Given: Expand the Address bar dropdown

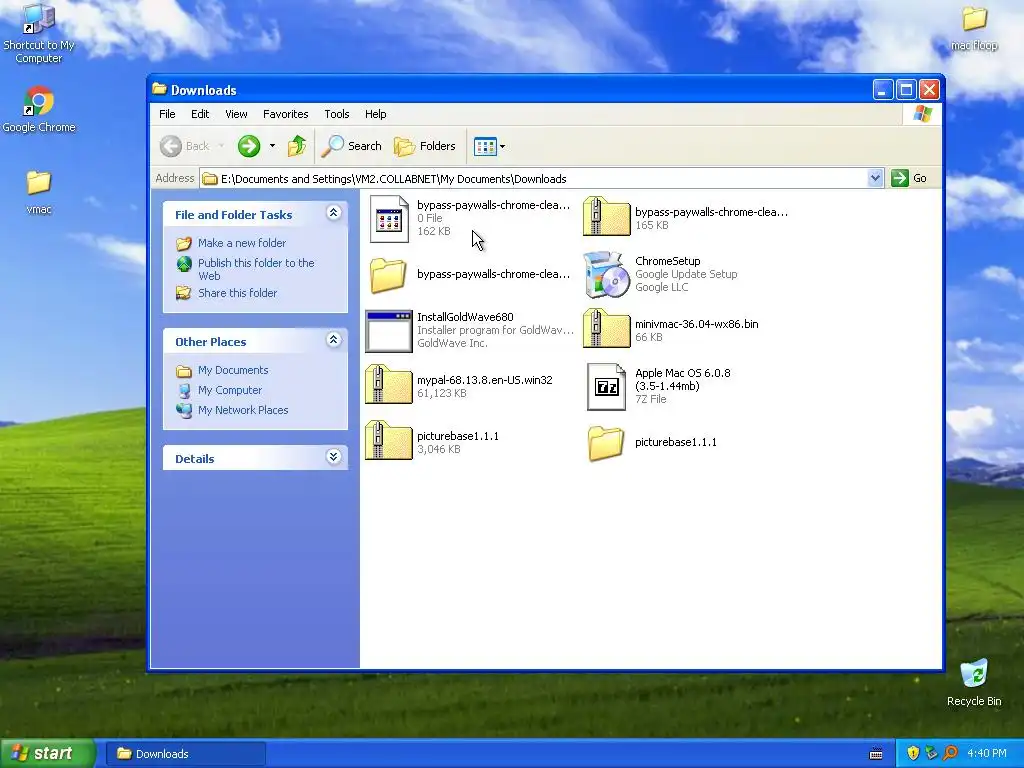Looking at the screenshot, I should click(875, 178).
